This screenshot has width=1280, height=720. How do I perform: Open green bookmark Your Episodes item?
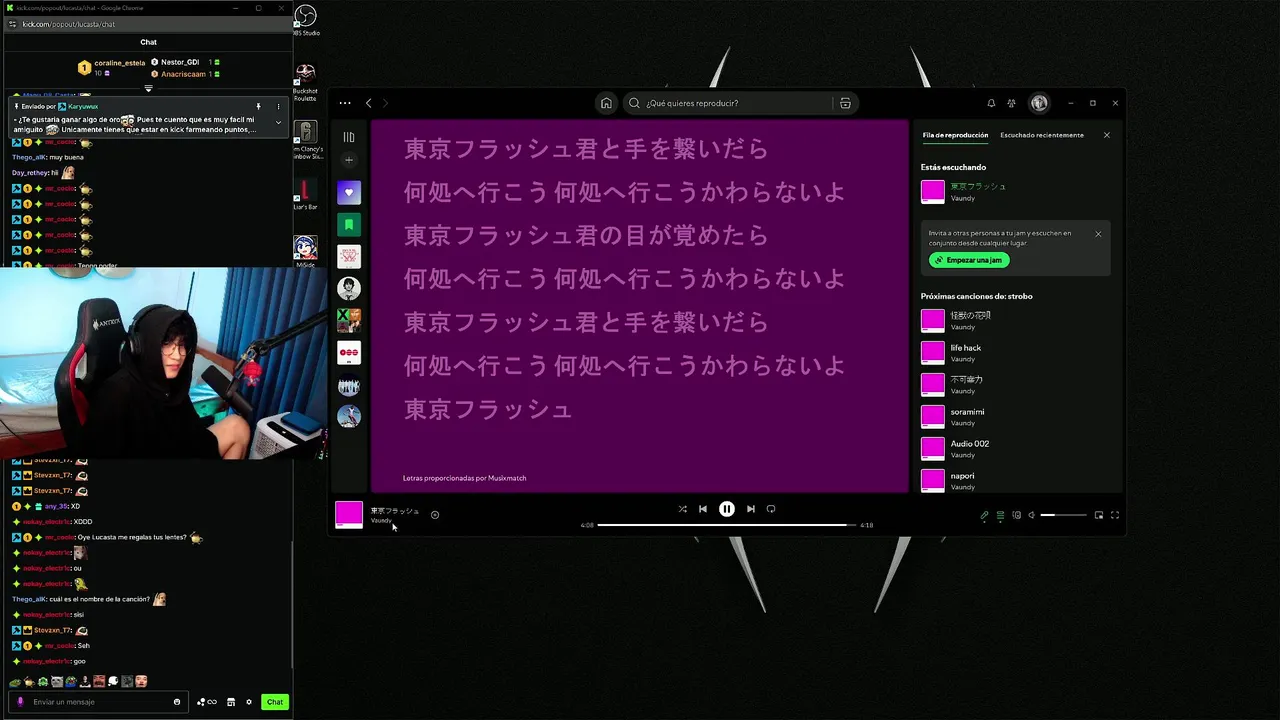(x=349, y=225)
